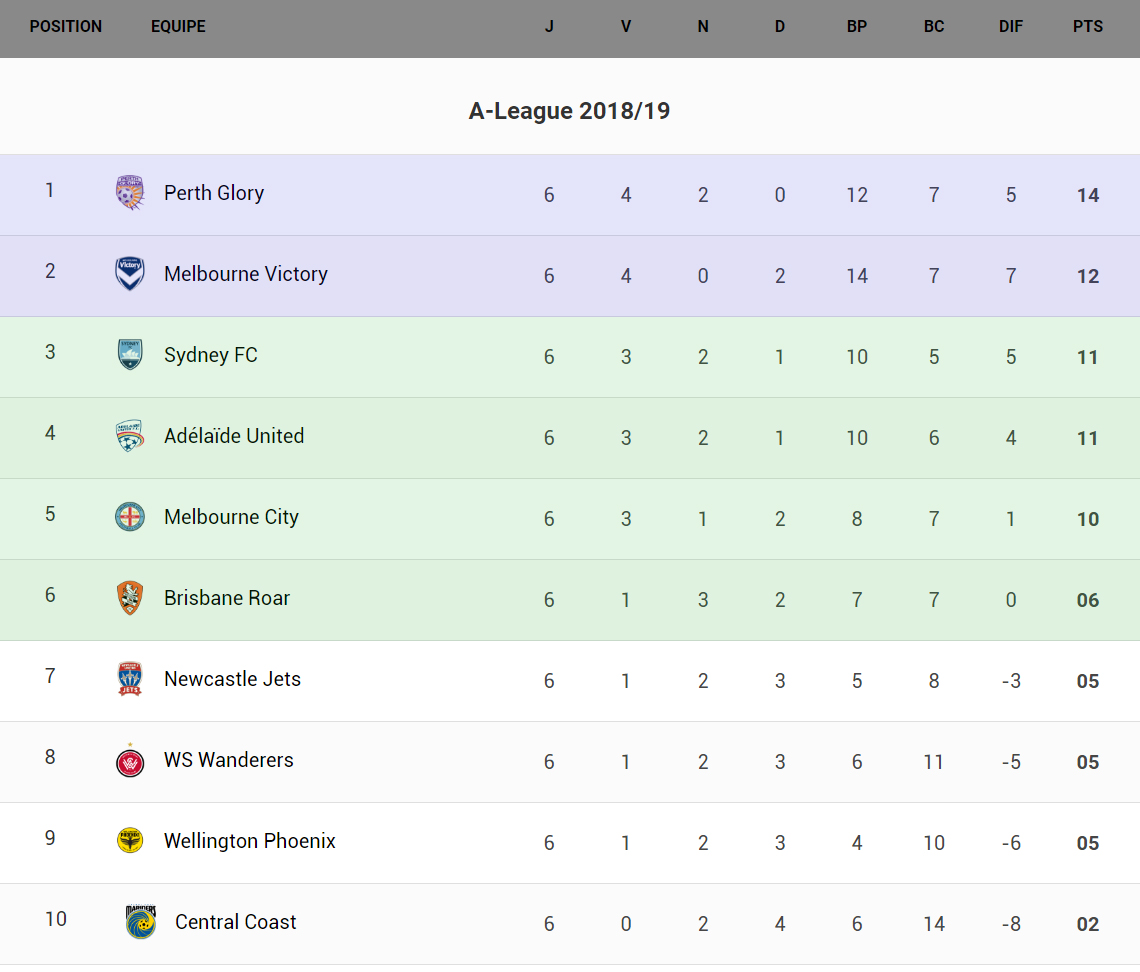The height and width of the screenshot is (972, 1140).
Task: Select the Sydney FC team badge
Action: [130, 355]
